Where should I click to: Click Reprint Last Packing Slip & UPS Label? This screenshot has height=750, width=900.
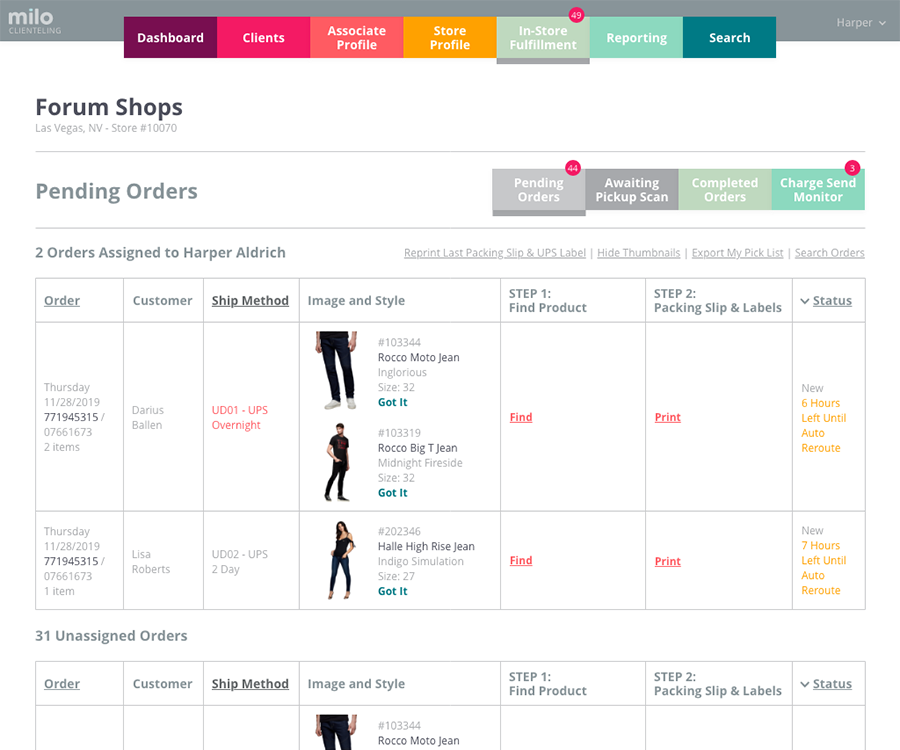[x=495, y=252]
